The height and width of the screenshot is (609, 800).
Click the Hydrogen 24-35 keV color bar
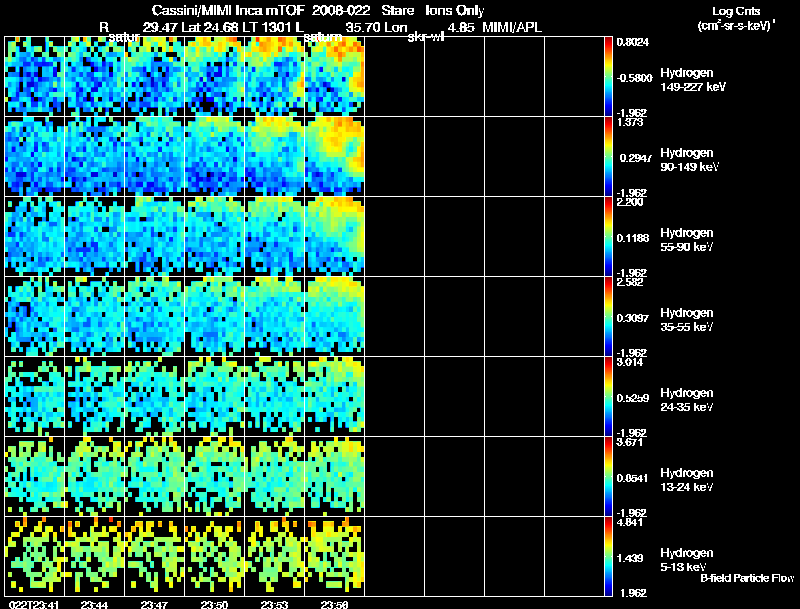point(608,397)
